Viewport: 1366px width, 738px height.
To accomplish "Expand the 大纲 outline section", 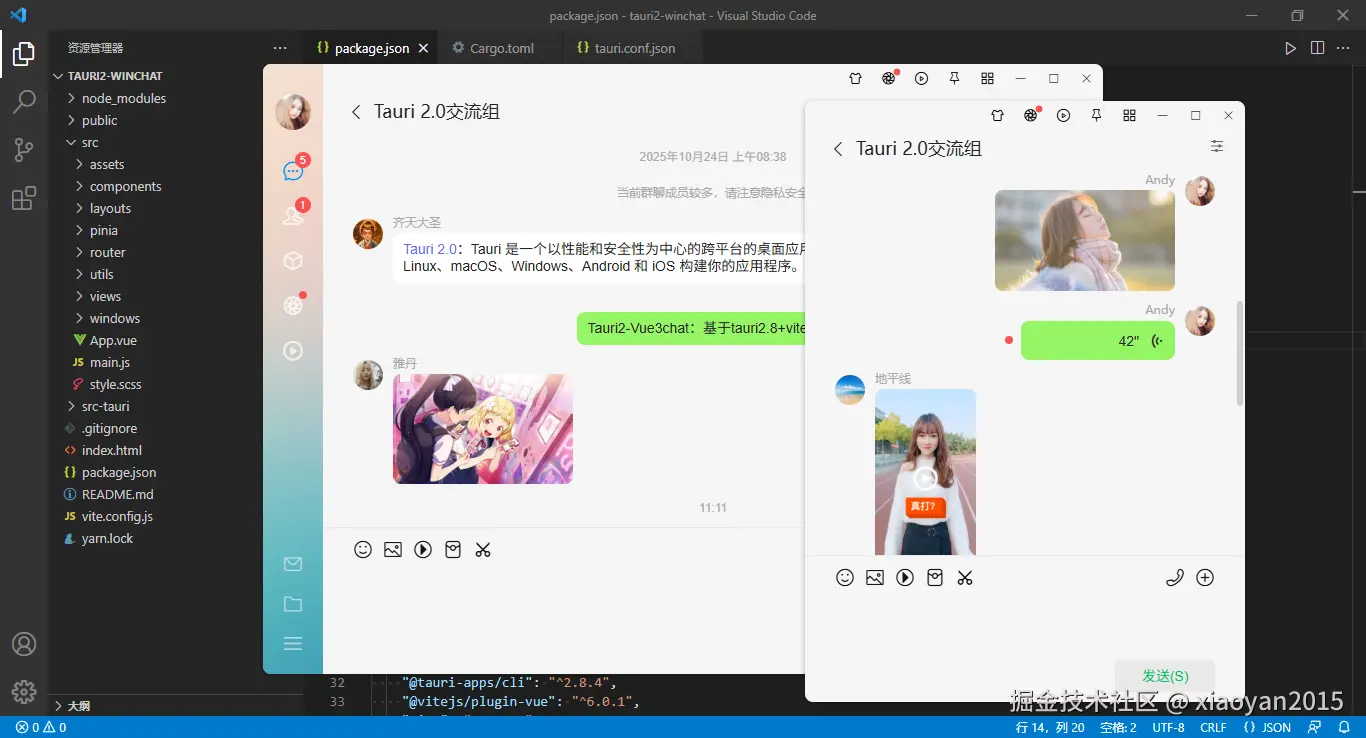I will tap(76, 705).
